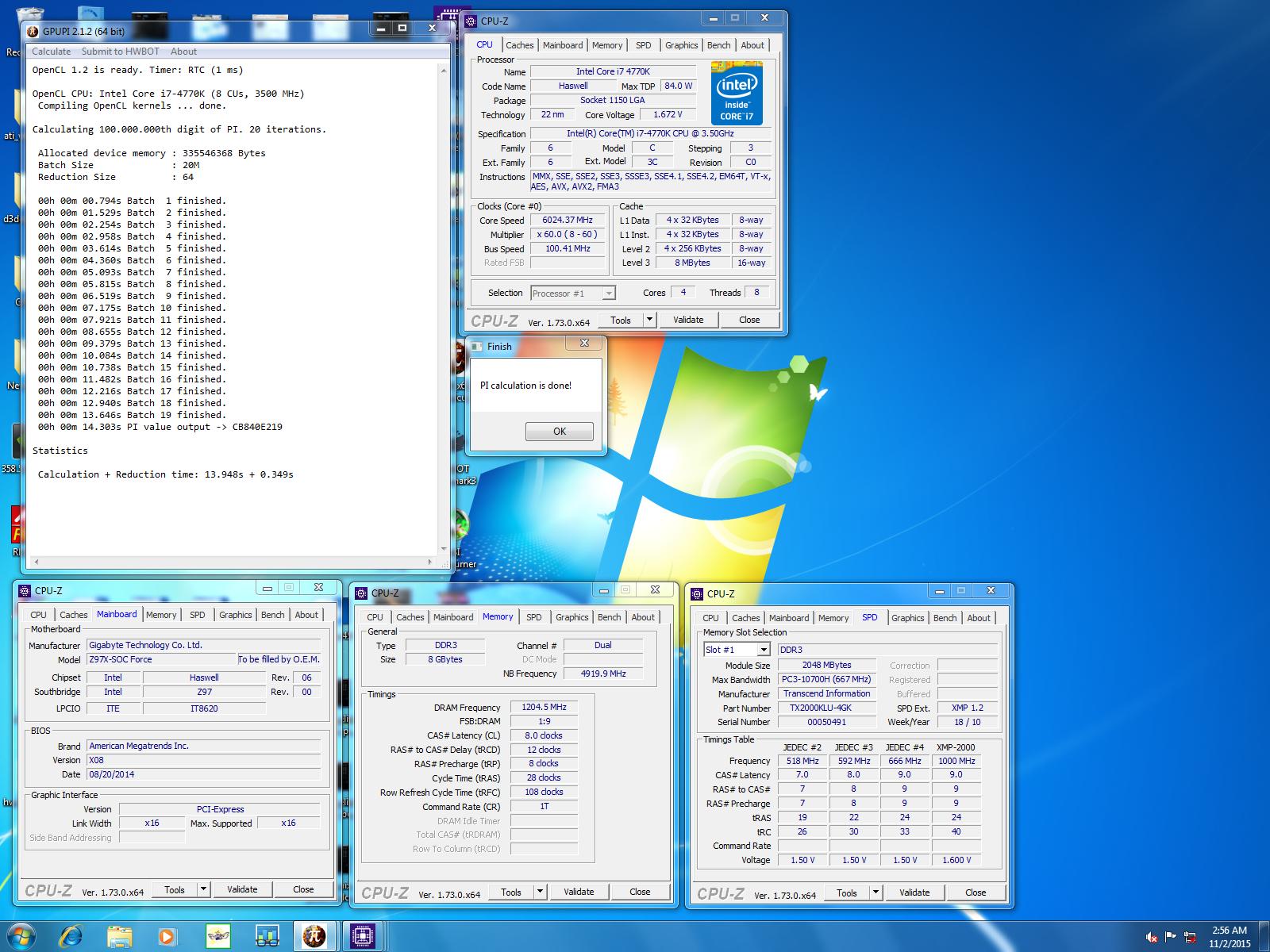Click Validate in Mainboard CPU-Z window

click(242, 889)
